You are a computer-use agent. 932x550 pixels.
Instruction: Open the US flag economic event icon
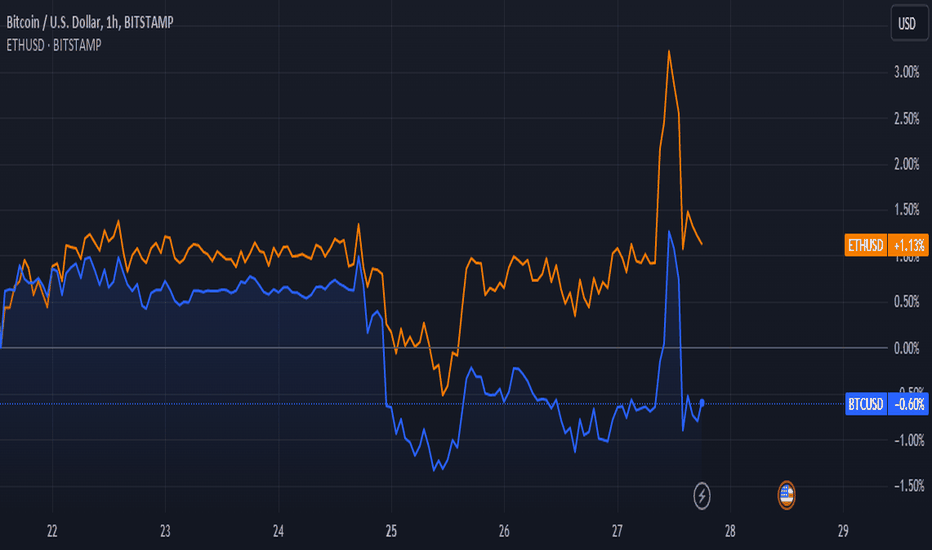[786, 495]
